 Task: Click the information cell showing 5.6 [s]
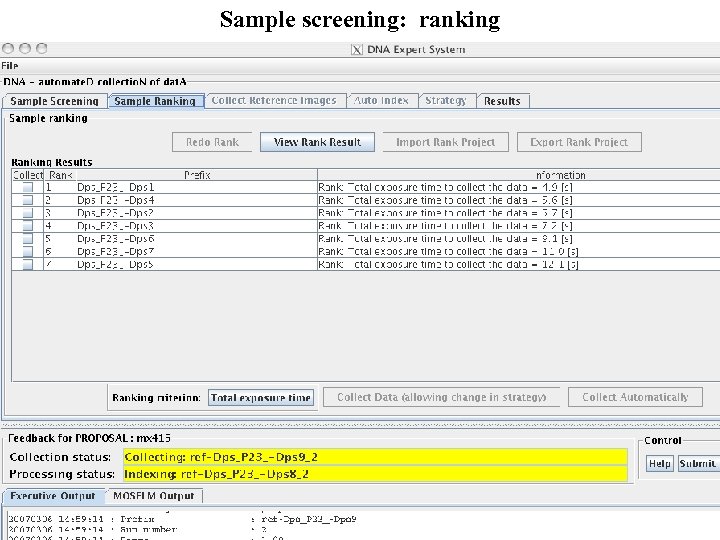(518, 200)
